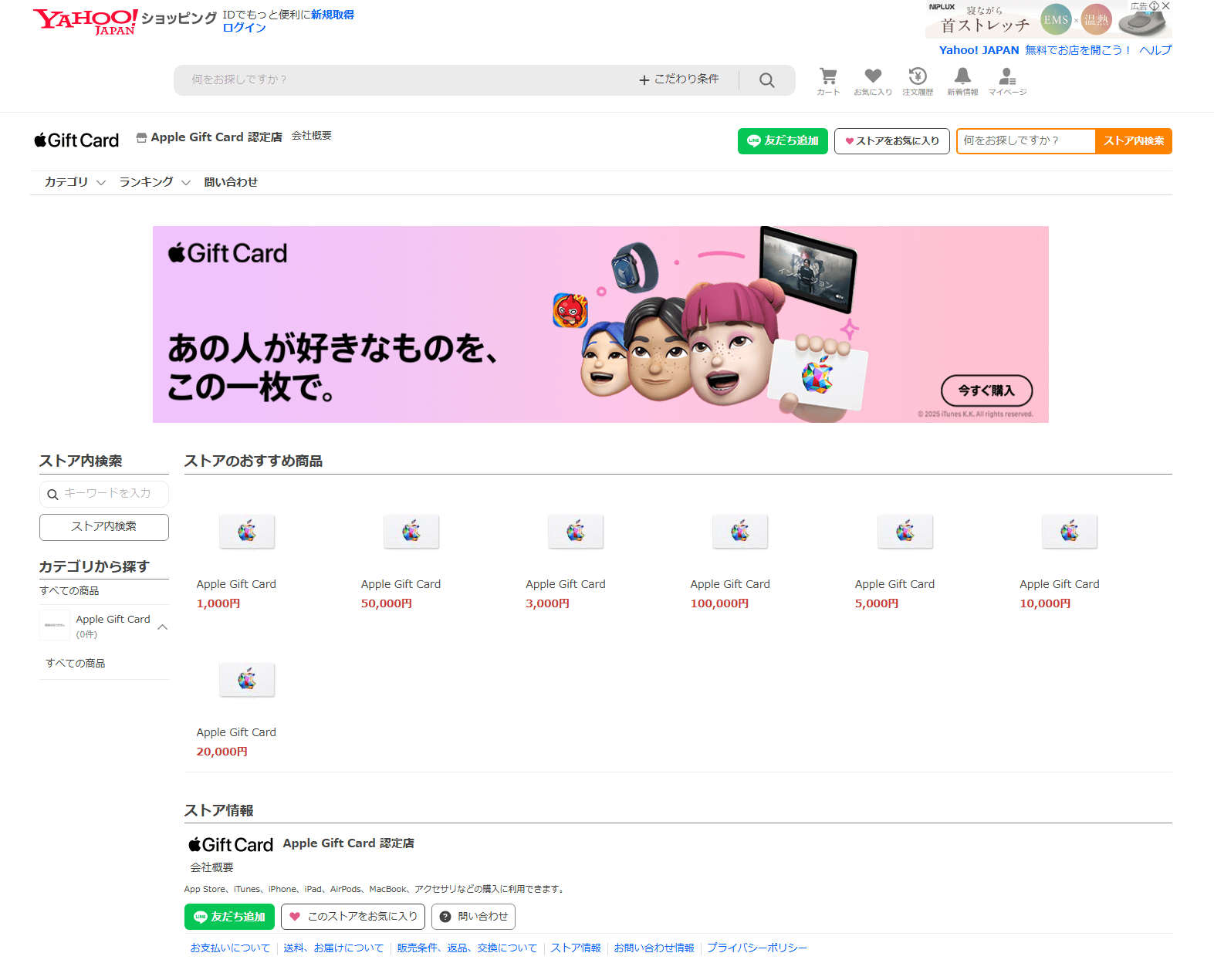Open new notifications bell icon

pyautogui.click(x=962, y=81)
